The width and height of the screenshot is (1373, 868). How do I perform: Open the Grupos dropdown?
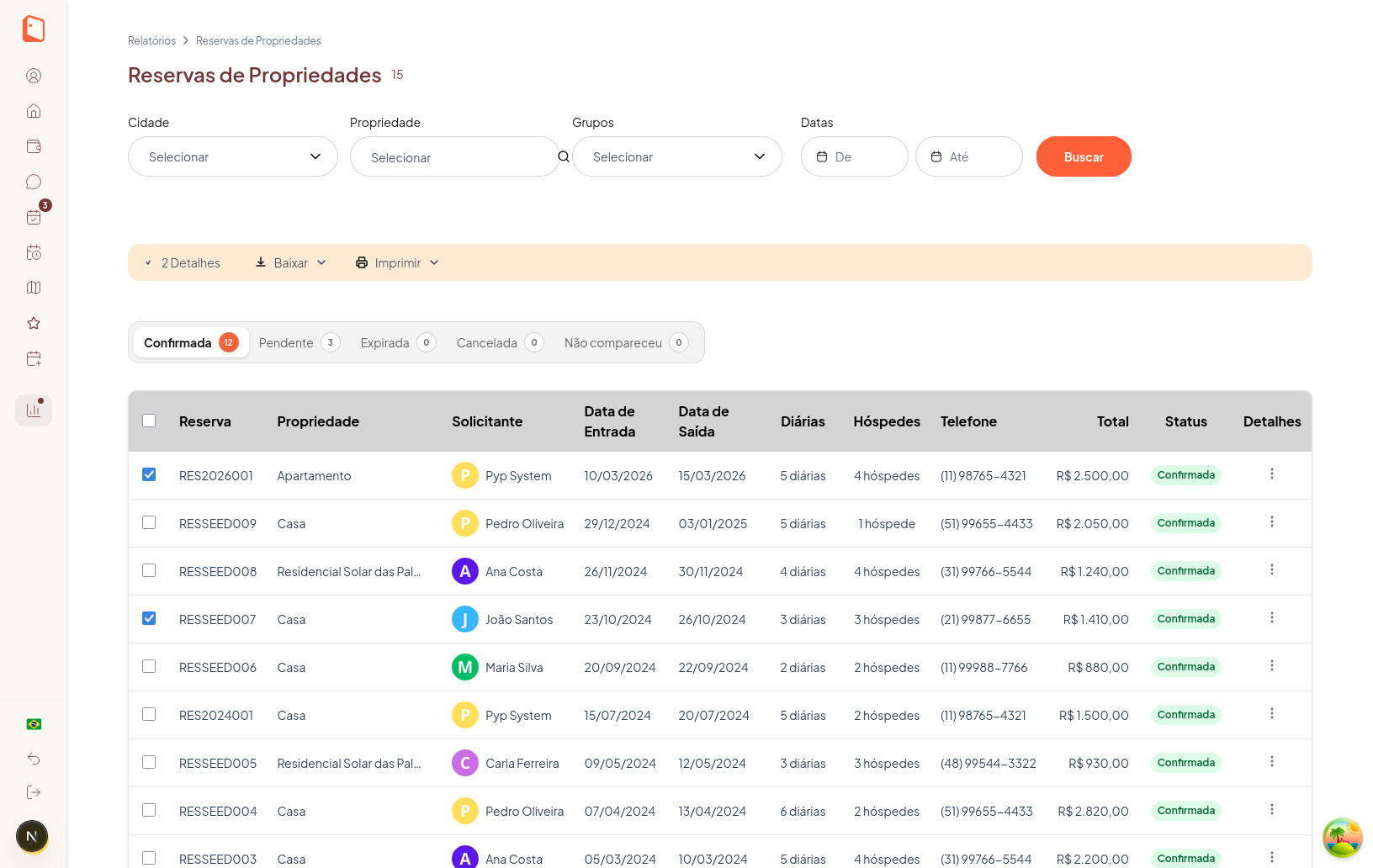677,156
